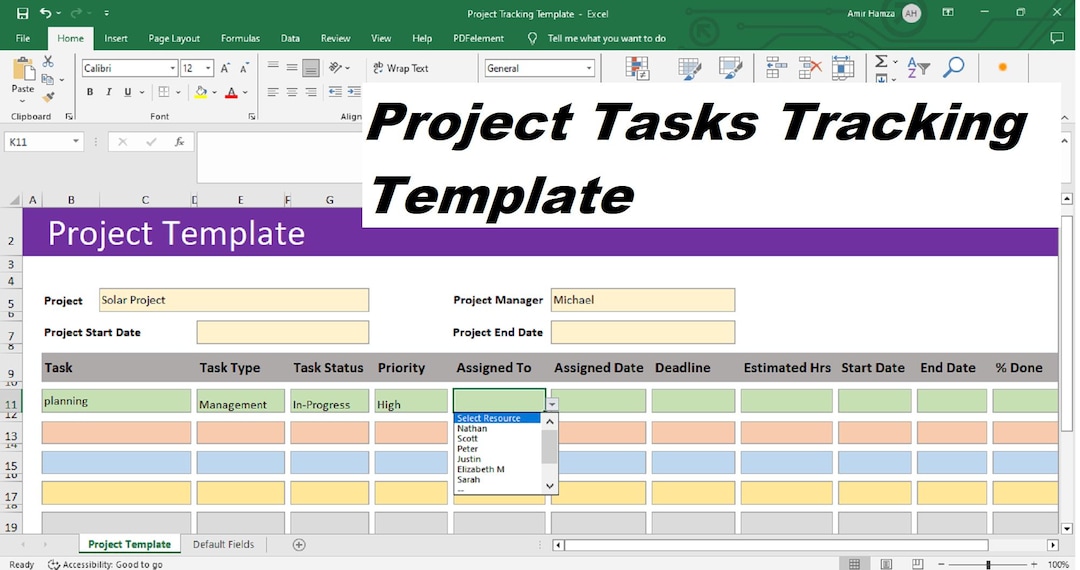Toggle Wrap Text
The image size is (1080, 570).
(x=400, y=68)
